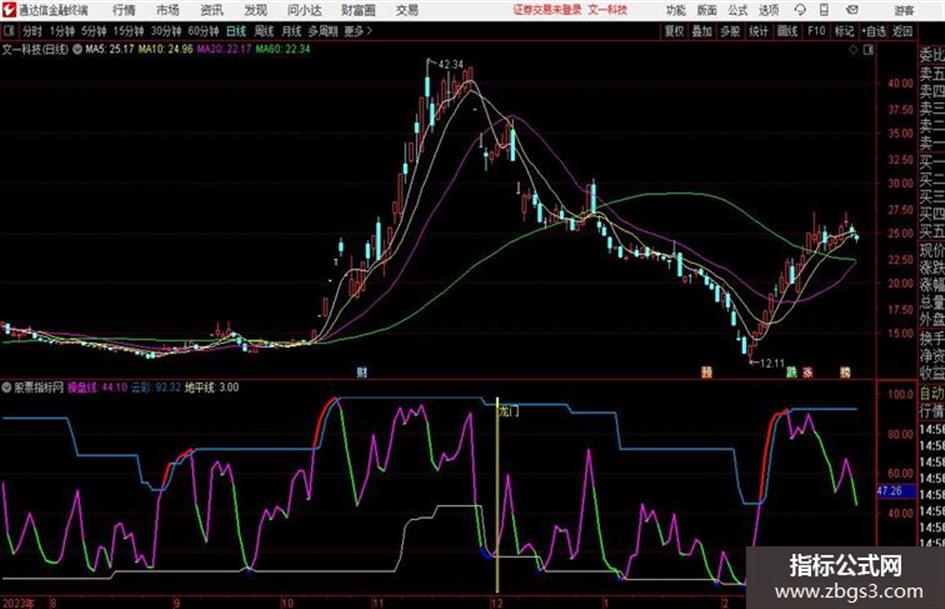Image resolution: width=945 pixels, height=609 pixels.
Task: Click the 返回 back button
Action: 902,31
